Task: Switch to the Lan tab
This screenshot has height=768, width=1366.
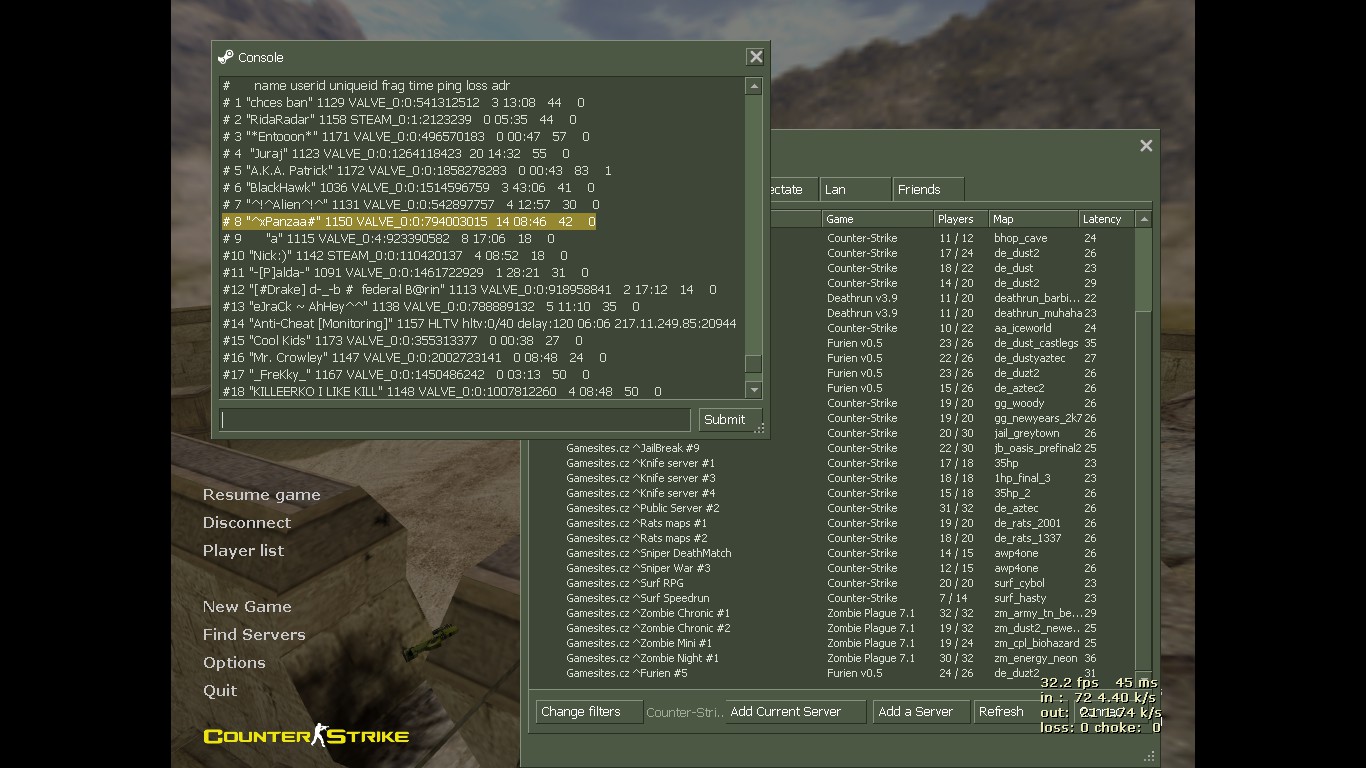Action: (854, 189)
